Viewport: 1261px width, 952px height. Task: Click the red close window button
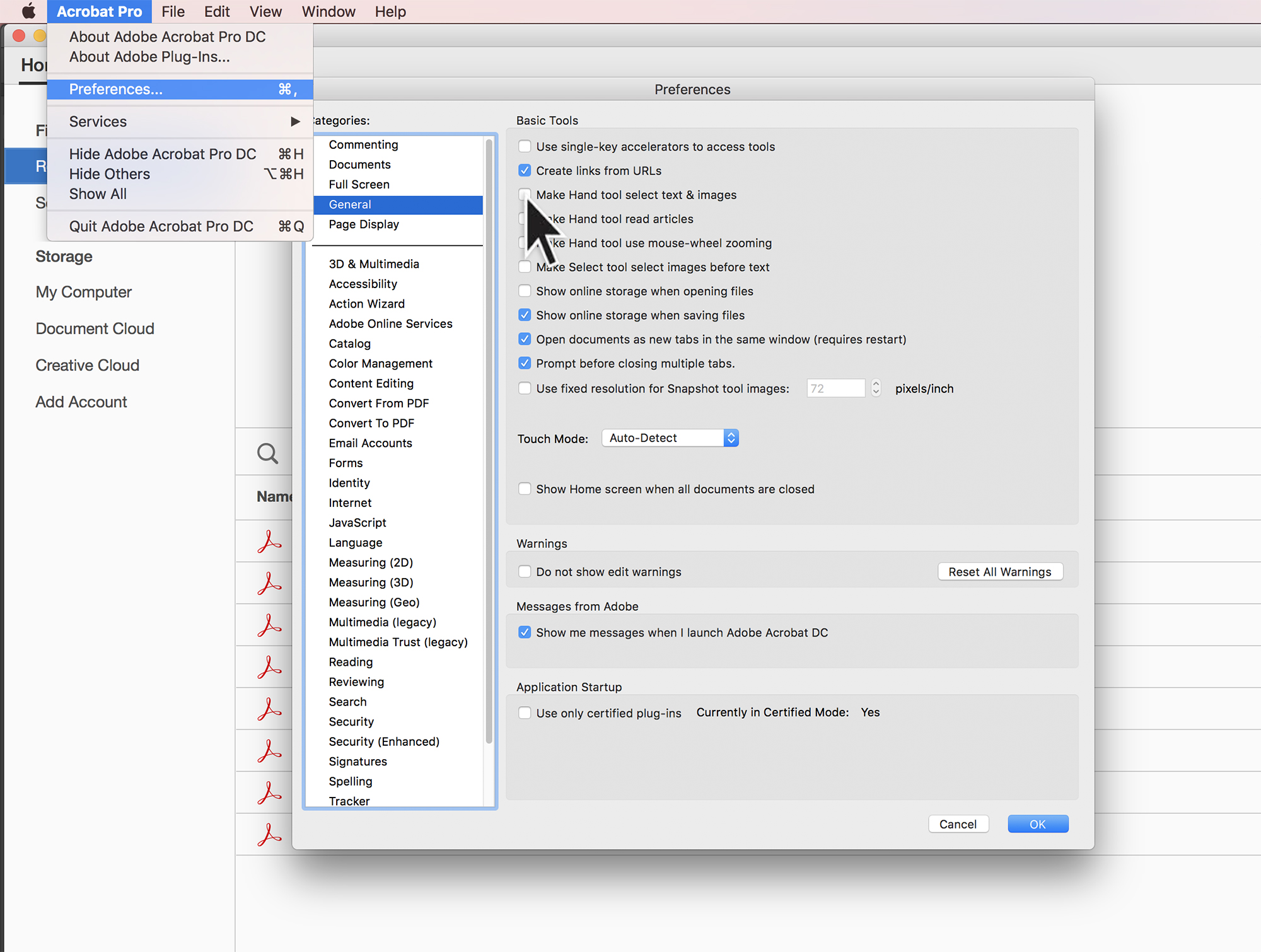pos(19,36)
